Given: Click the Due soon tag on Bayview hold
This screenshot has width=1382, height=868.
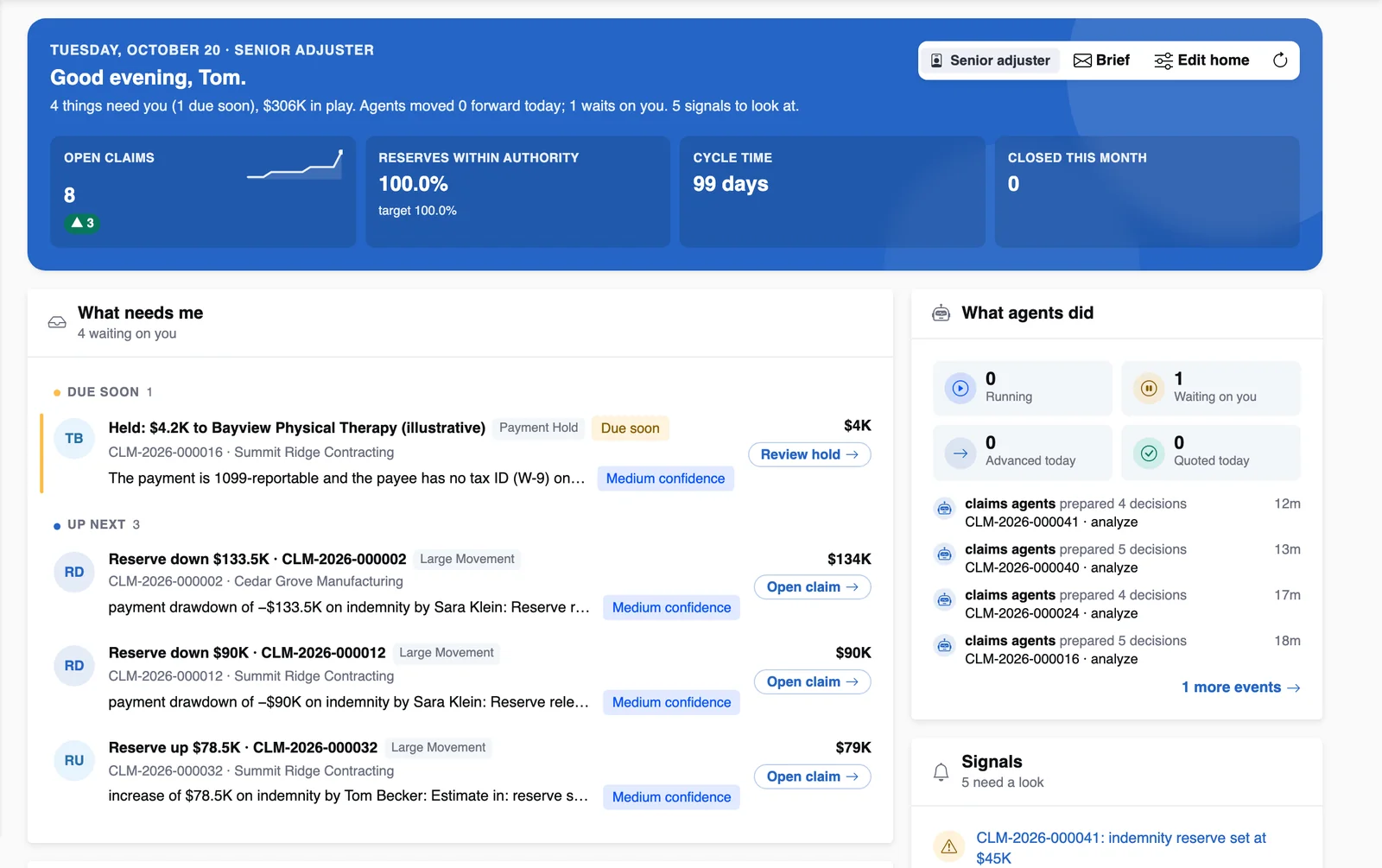Looking at the screenshot, I should click(x=631, y=428).
